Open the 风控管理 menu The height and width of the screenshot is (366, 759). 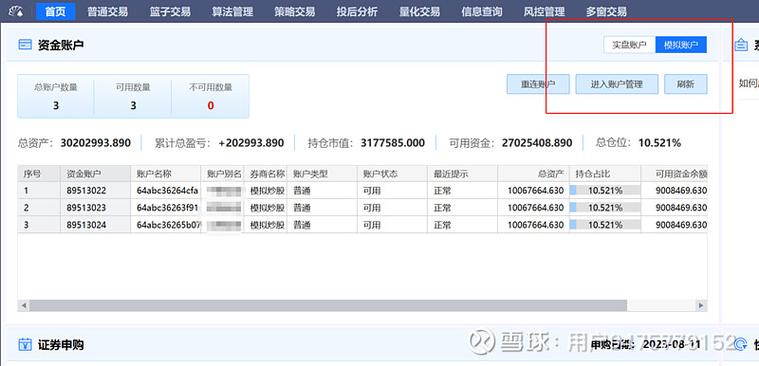544,11
